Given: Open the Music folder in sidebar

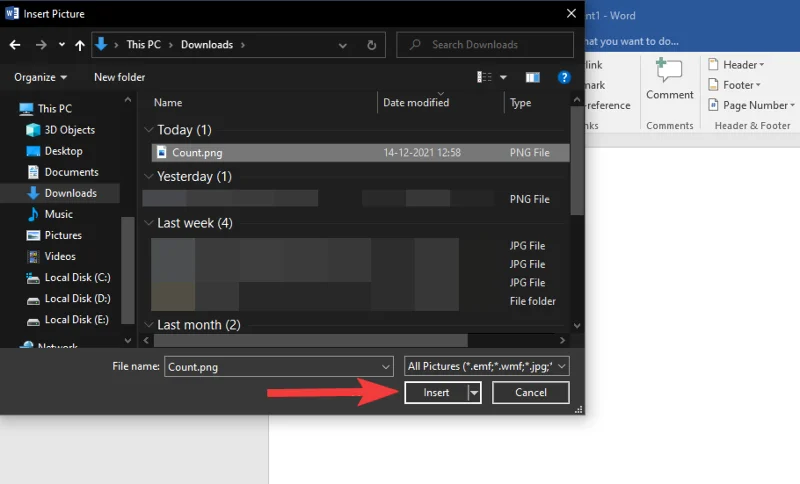Looking at the screenshot, I should [x=58, y=214].
